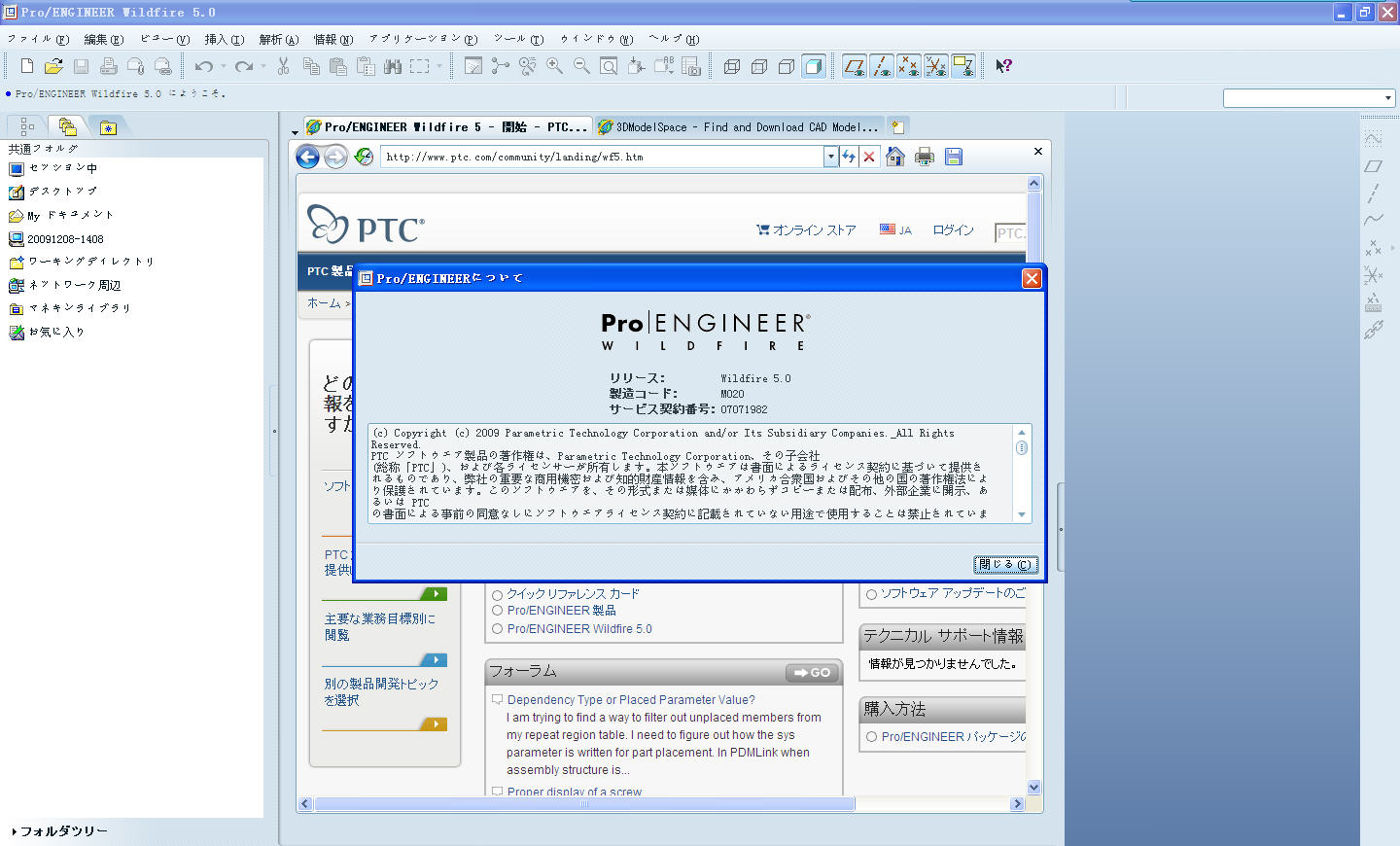Open the 挿入(I) menu
Screen dimensions: 1400x846
[225, 39]
